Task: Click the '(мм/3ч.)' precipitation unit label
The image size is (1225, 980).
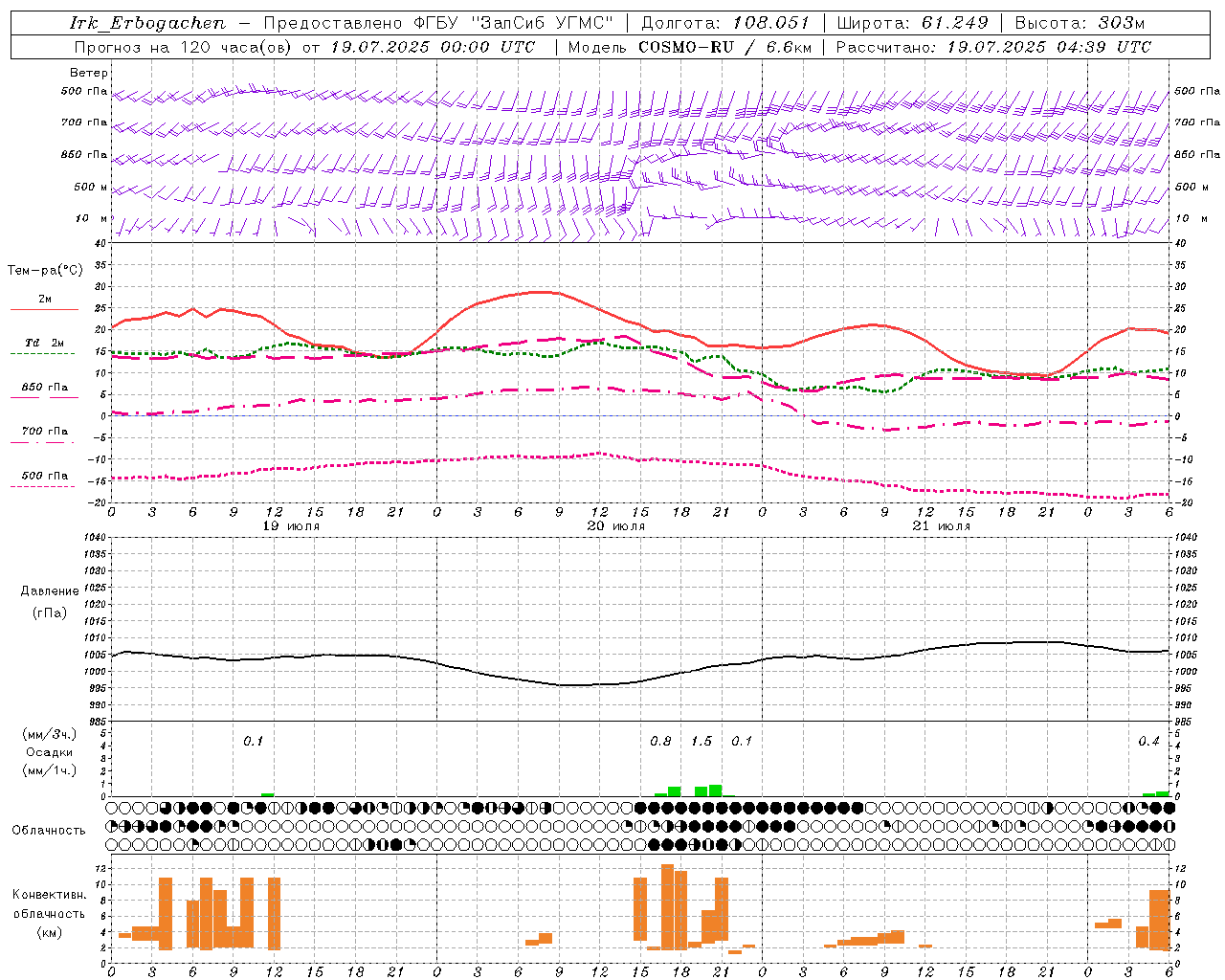Action: tap(50, 735)
